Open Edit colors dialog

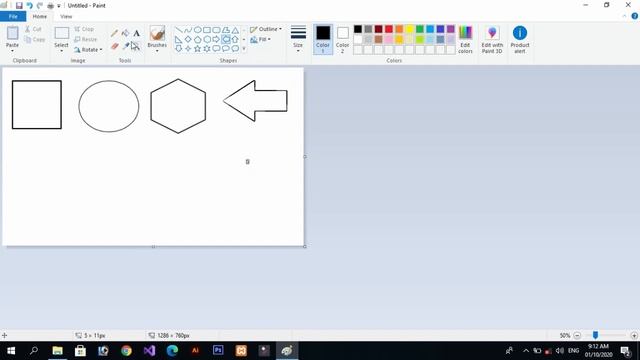point(465,39)
